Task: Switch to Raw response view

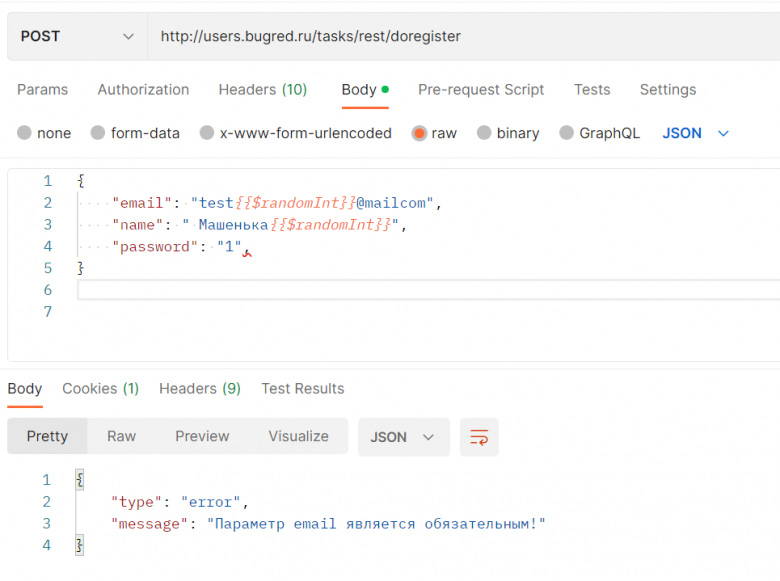Action: pos(121,436)
